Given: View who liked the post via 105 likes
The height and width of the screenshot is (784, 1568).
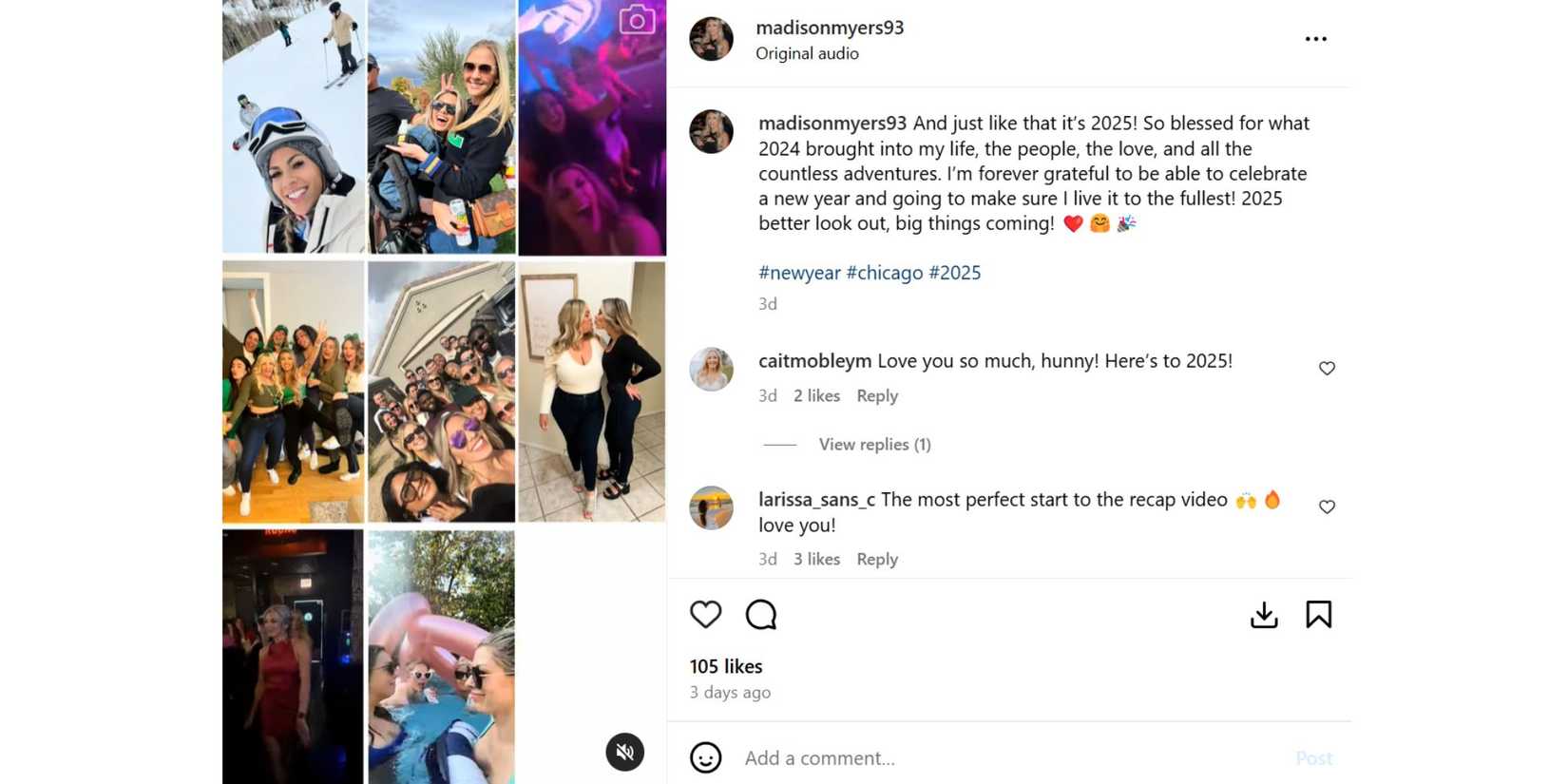Looking at the screenshot, I should coord(725,666).
